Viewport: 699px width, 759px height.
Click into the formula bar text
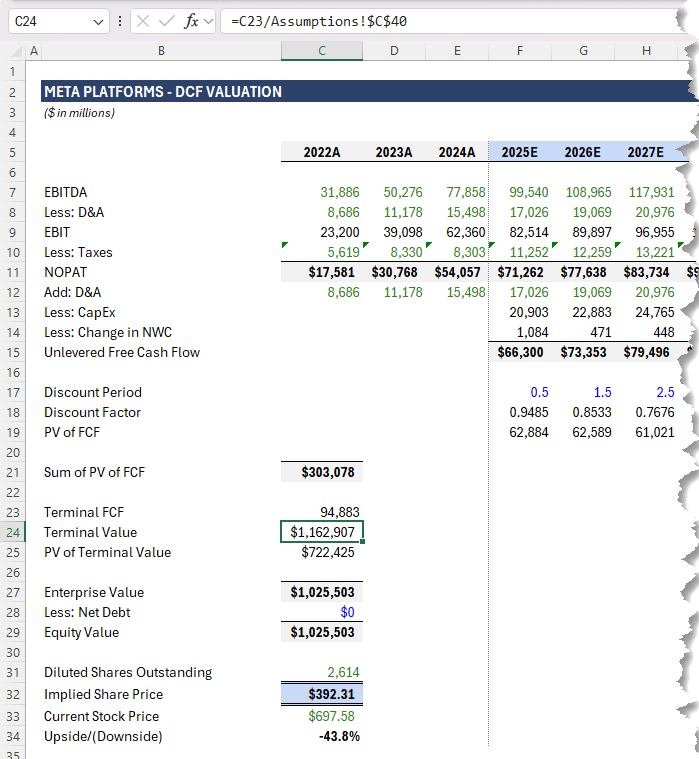pyautogui.click(x=319, y=21)
